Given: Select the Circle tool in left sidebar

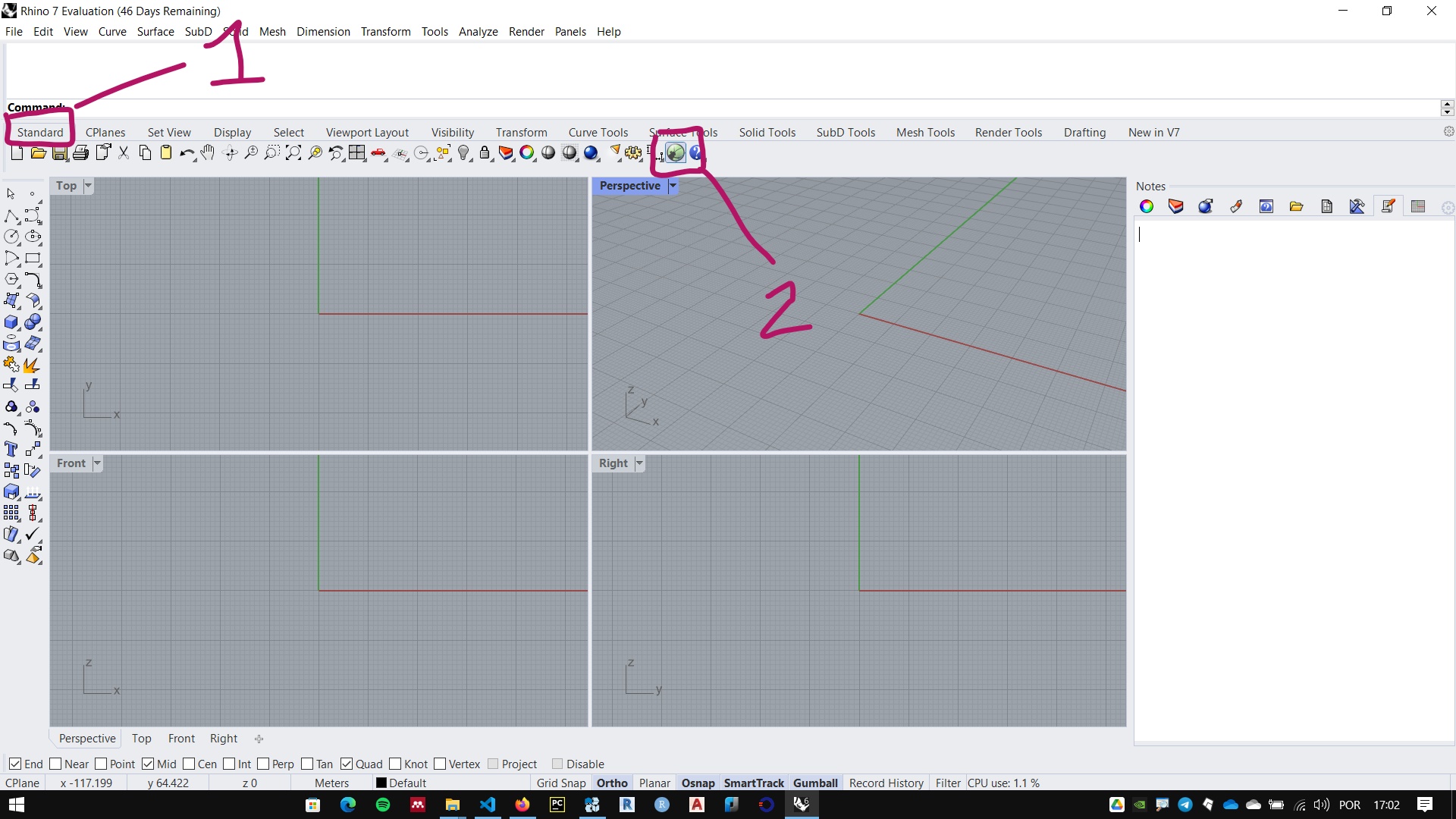Looking at the screenshot, I should [11, 237].
